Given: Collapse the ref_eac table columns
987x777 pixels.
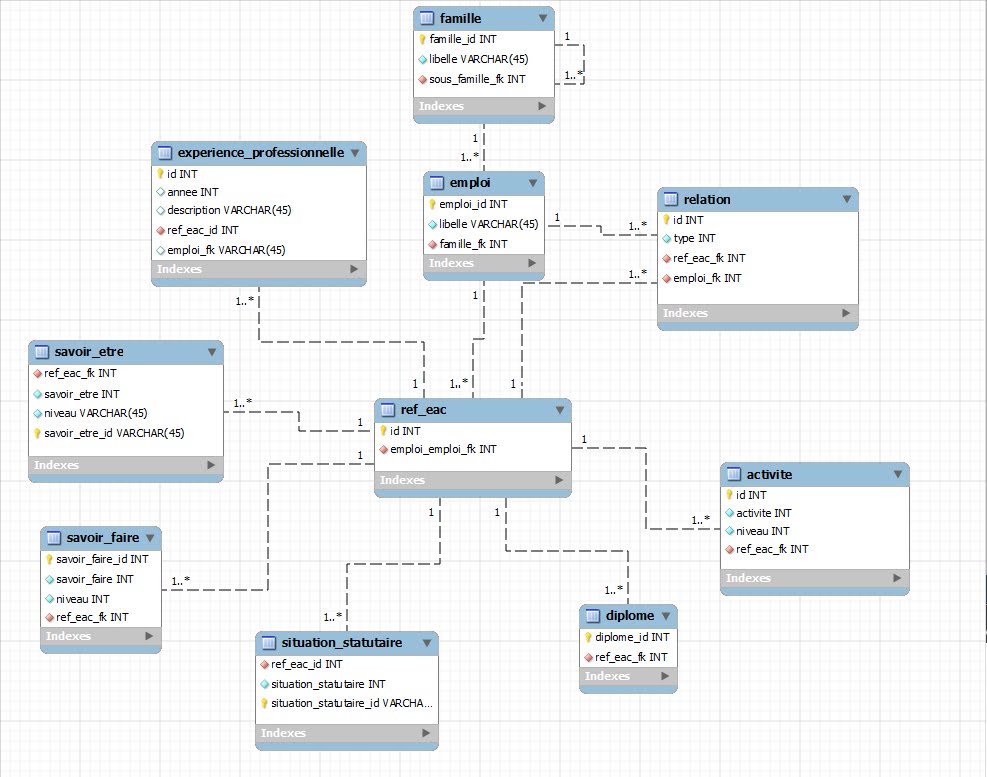Looking at the screenshot, I should [560, 410].
